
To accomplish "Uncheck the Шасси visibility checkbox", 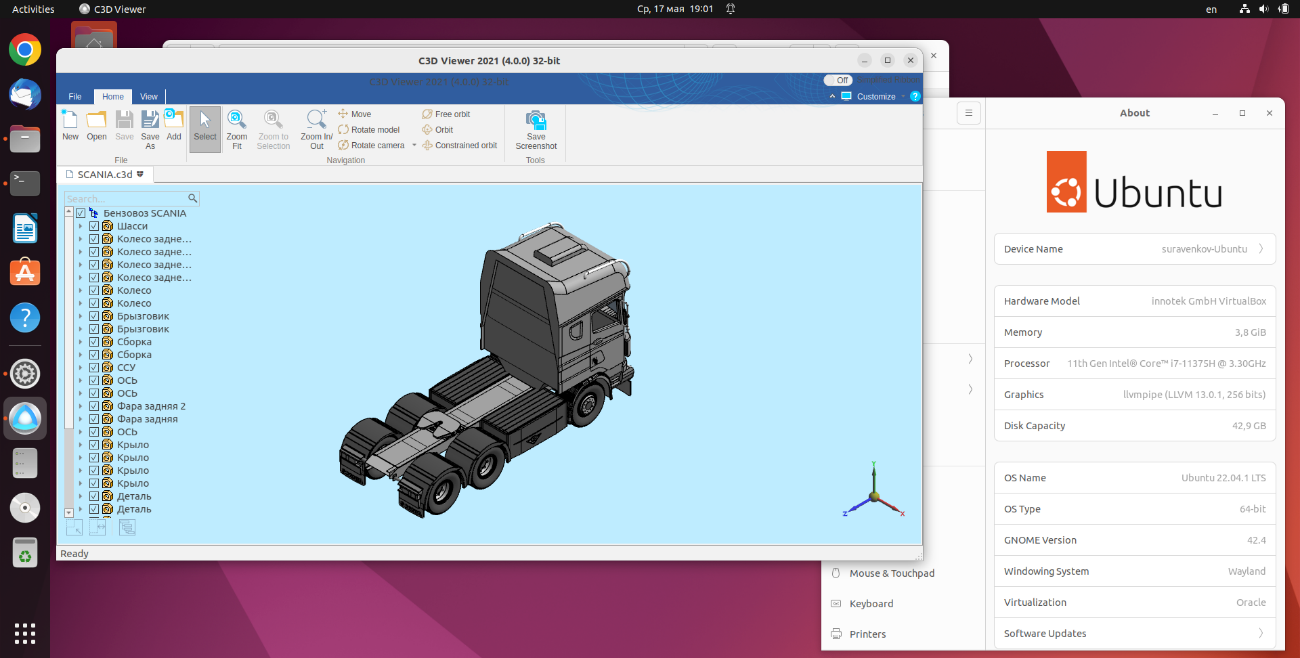I will click(x=94, y=226).
